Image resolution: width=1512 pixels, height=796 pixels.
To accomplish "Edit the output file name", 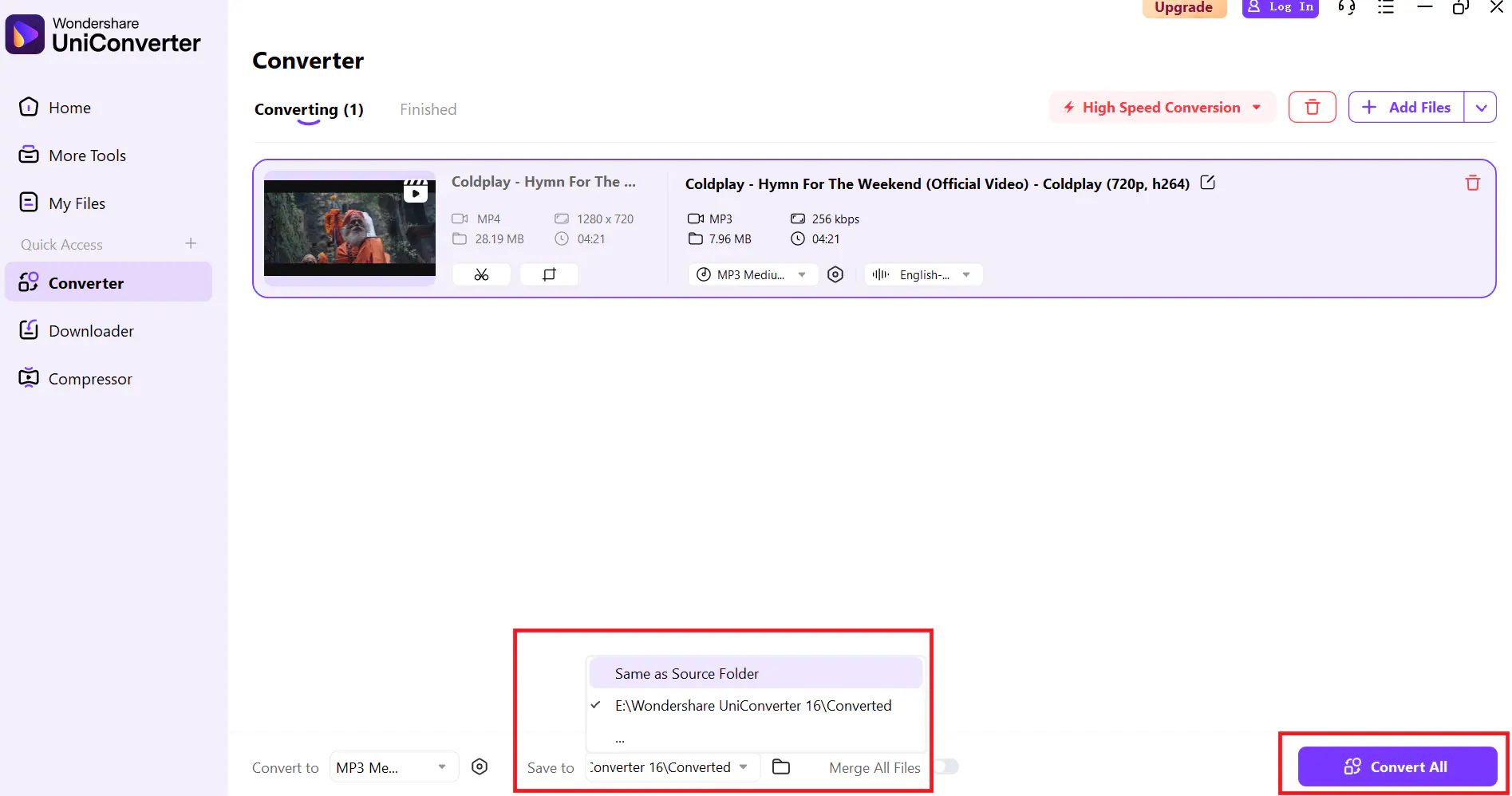I will (x=1208, y=183).
